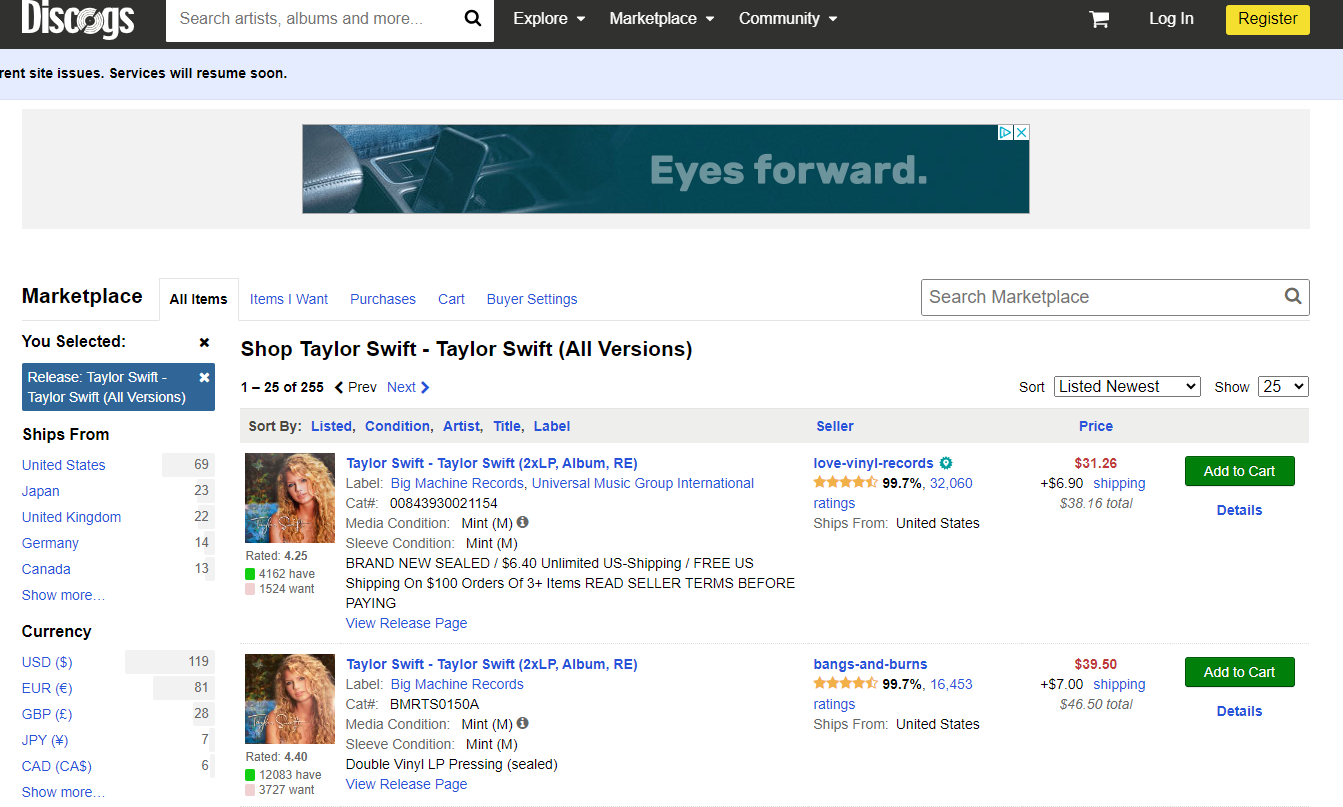This screenshot has height=807, width=1343.
Task: Click the star rating of bangs-and-burns
Action: click(845, 684)
